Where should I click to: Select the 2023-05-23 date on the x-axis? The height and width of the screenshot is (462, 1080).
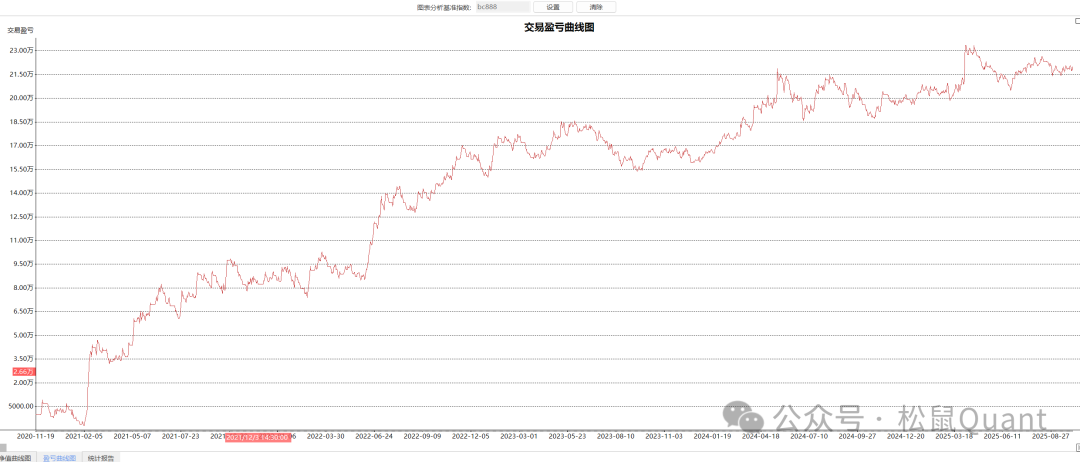click(568, 436)
